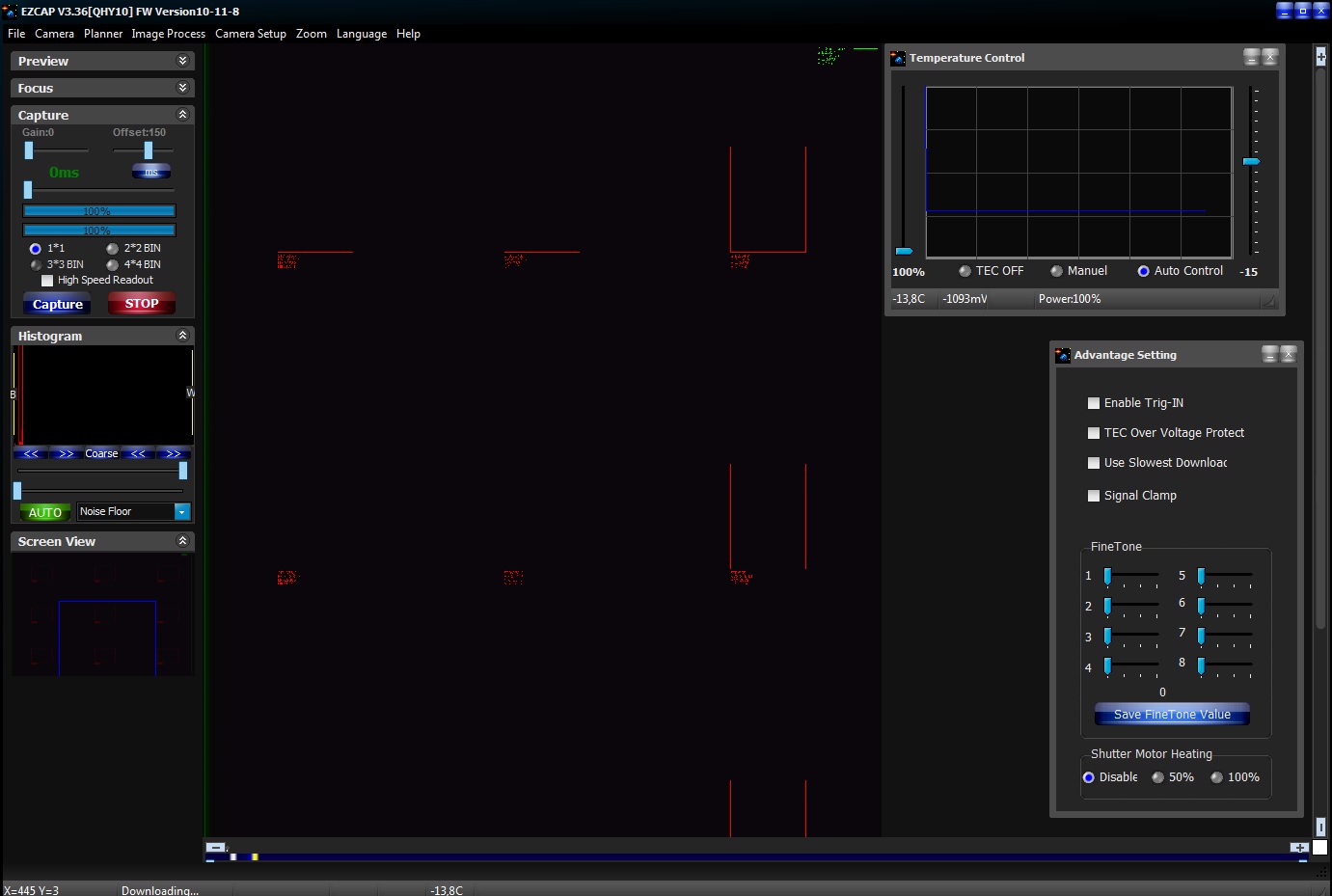
Task: Select TEC OFF radio button
Action: pyautogui.click(x=965, y=271)
